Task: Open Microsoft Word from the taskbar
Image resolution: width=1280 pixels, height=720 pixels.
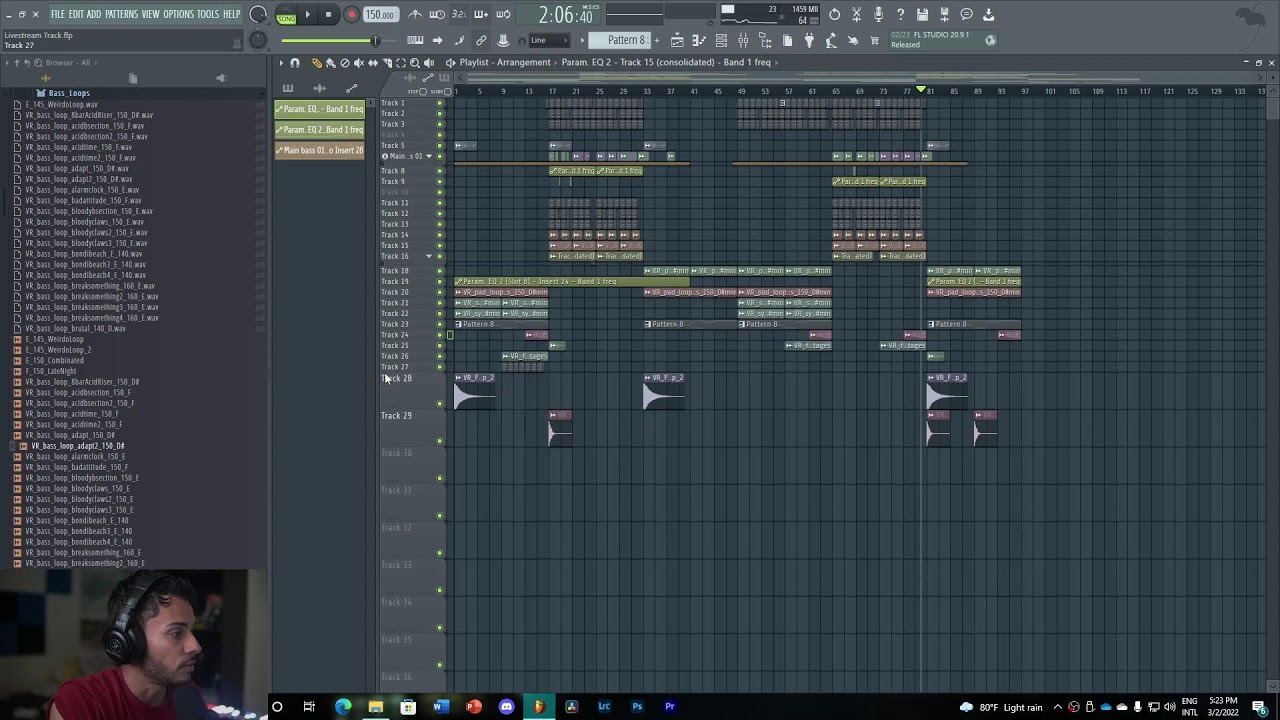Action: click(440, 707)
